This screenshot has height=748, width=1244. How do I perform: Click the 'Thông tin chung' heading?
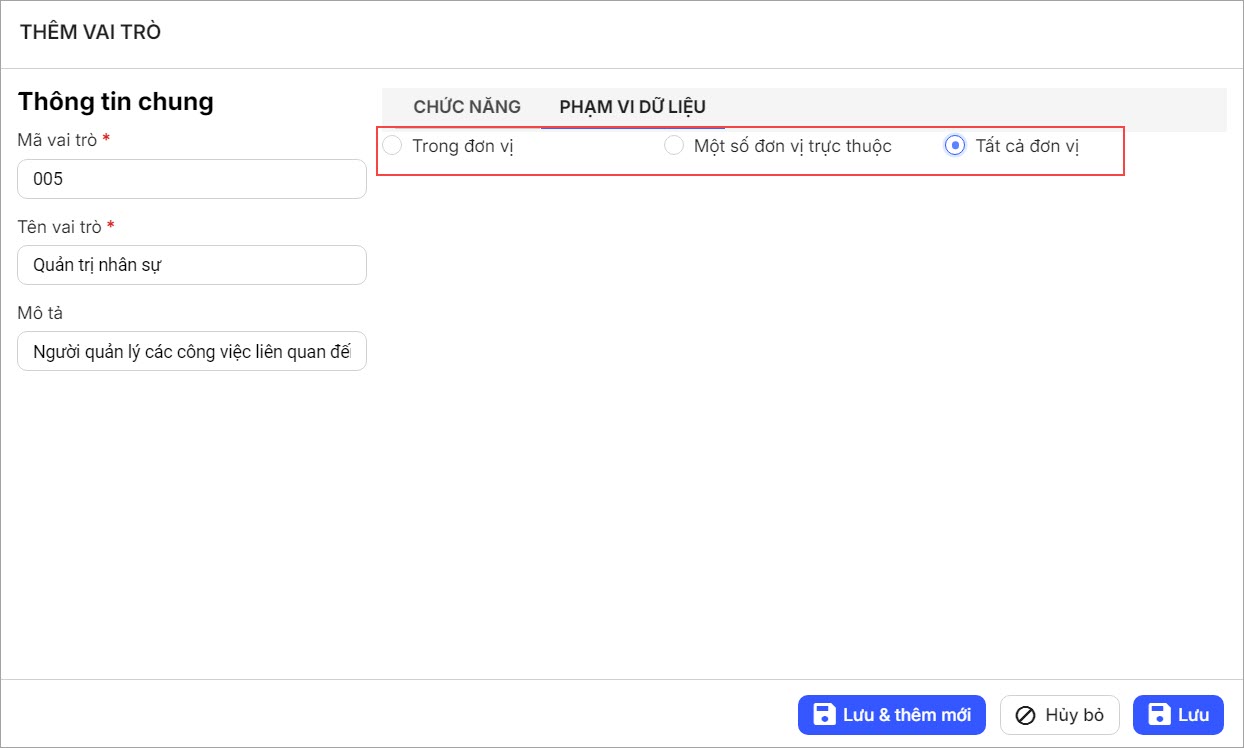tap(116, 101)
